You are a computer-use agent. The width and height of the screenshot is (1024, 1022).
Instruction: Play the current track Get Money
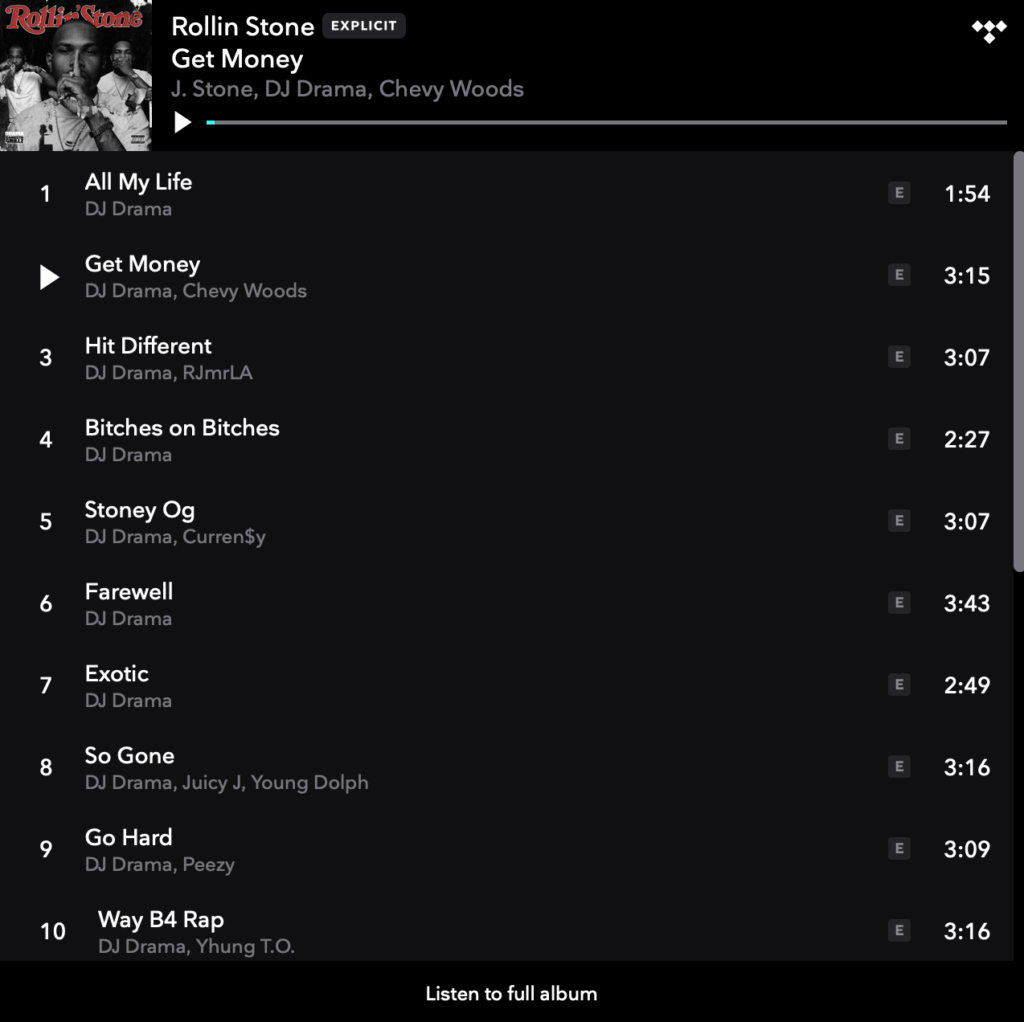(x=182, y=122)
